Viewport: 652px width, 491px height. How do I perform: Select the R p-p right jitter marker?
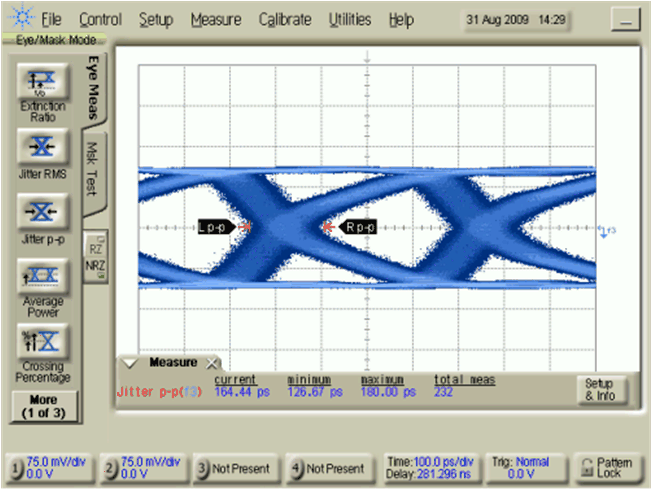(x=358, y=227)
